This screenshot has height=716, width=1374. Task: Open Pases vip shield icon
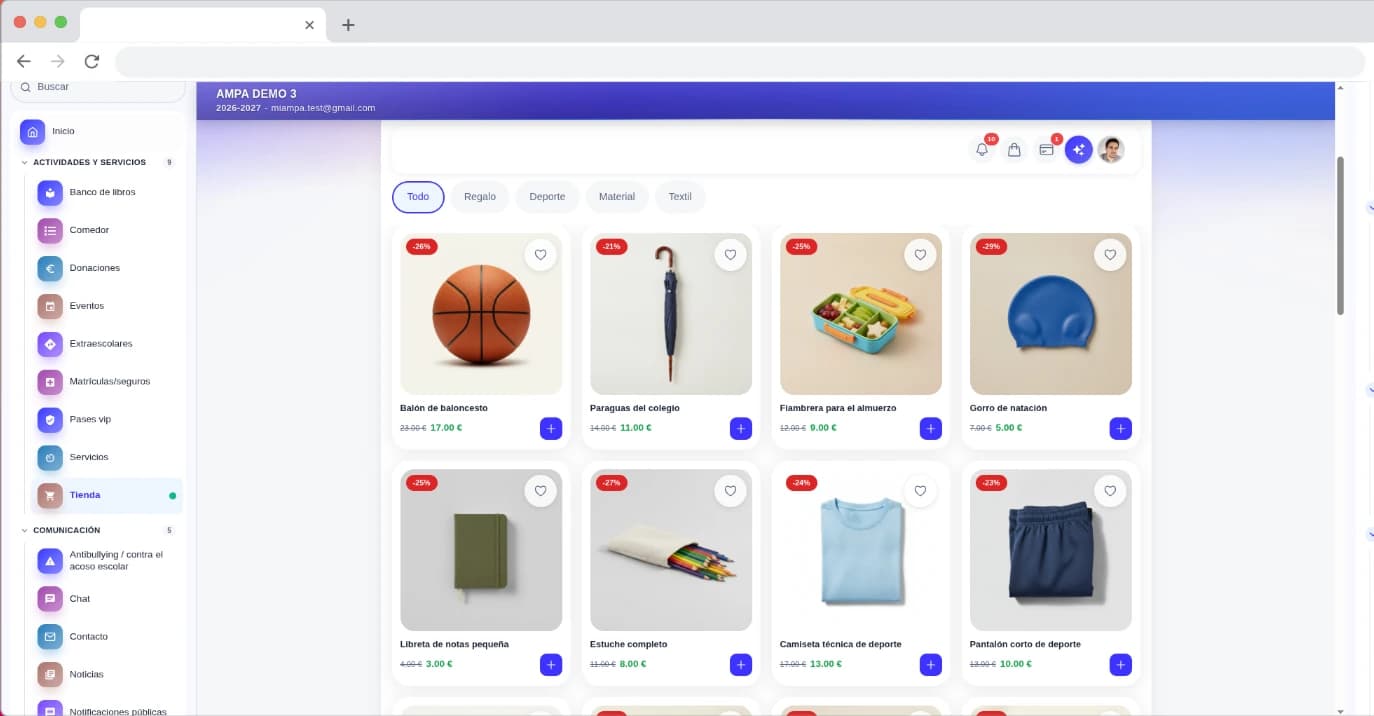coord(50,420)
